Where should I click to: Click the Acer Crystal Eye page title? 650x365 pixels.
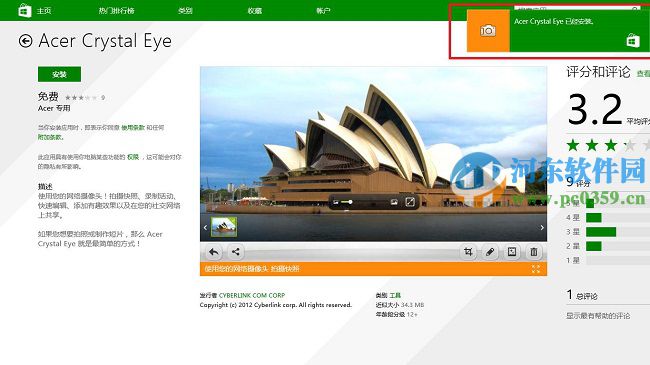click(x=105, y=41)
